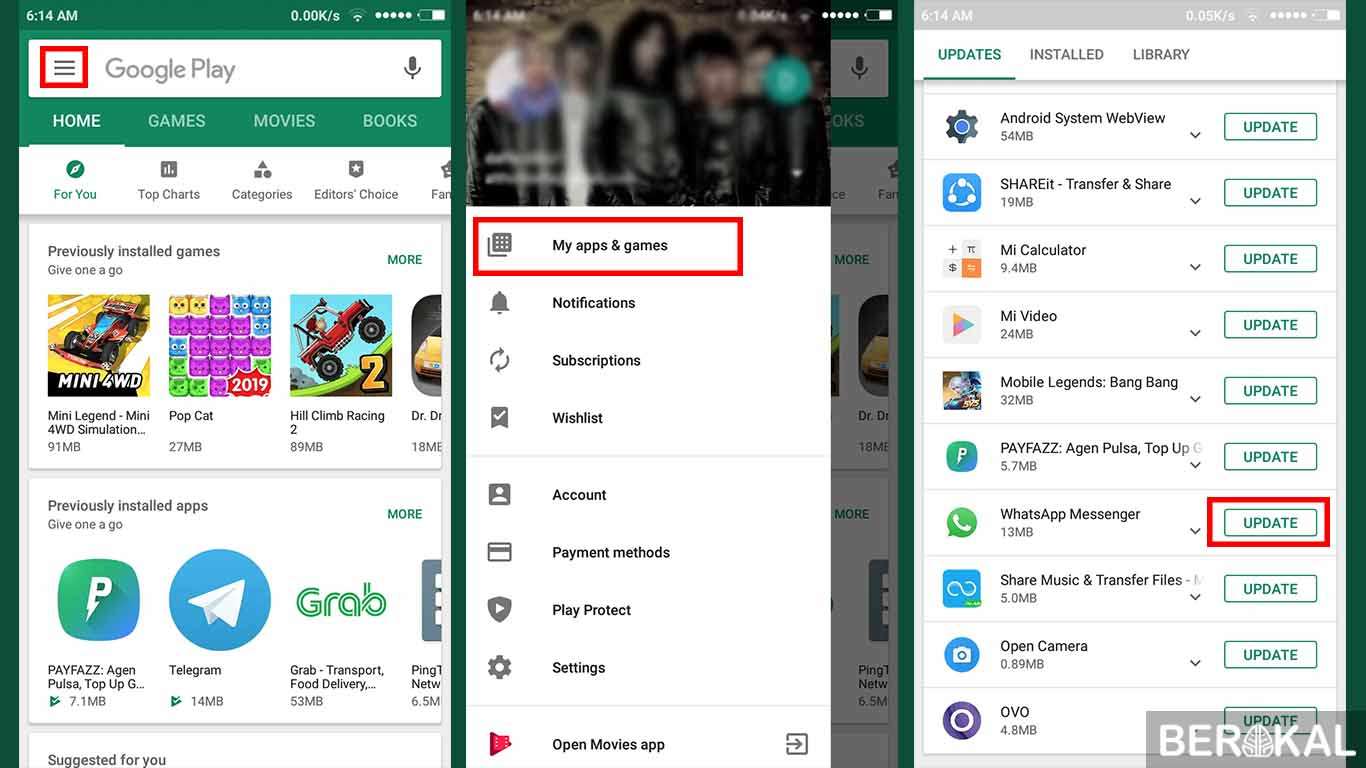Click the Subscriptions refresh icon

click(x=500, y=360)
